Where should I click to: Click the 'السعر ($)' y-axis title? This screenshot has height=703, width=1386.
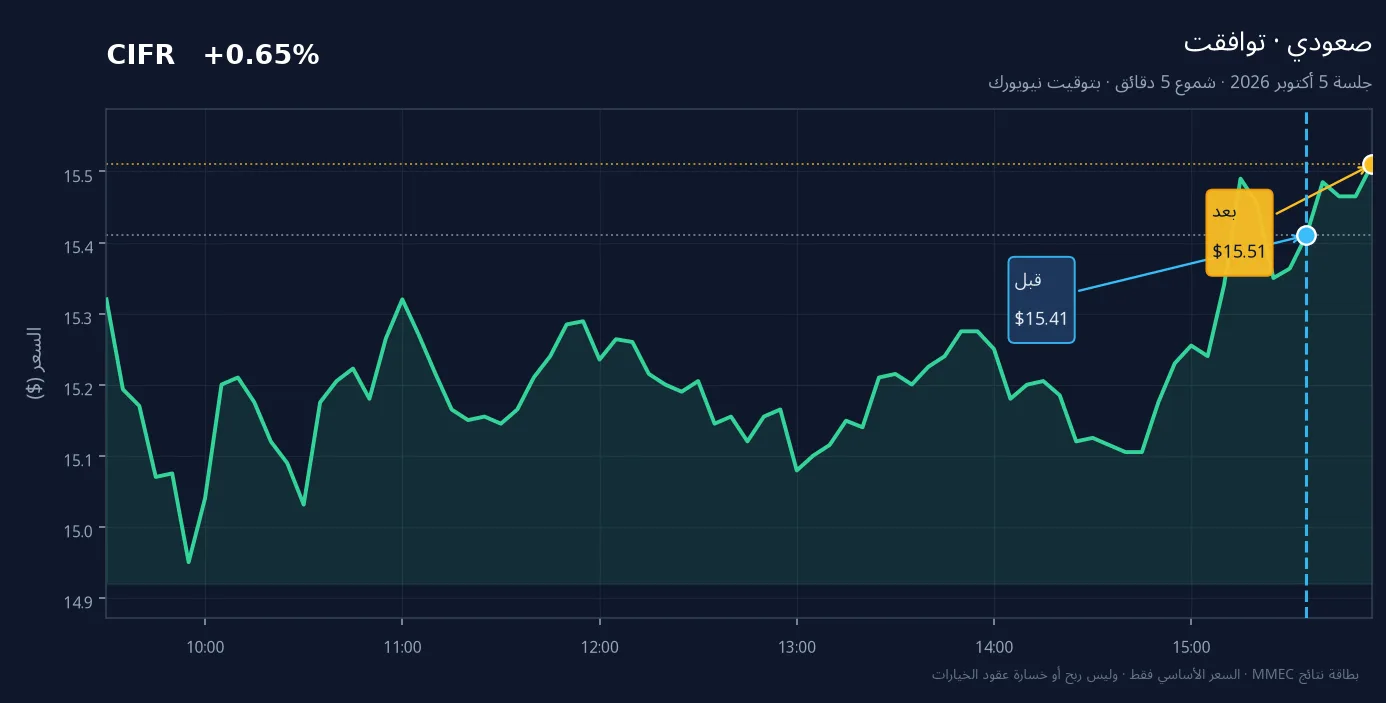[x=34, y=362]
